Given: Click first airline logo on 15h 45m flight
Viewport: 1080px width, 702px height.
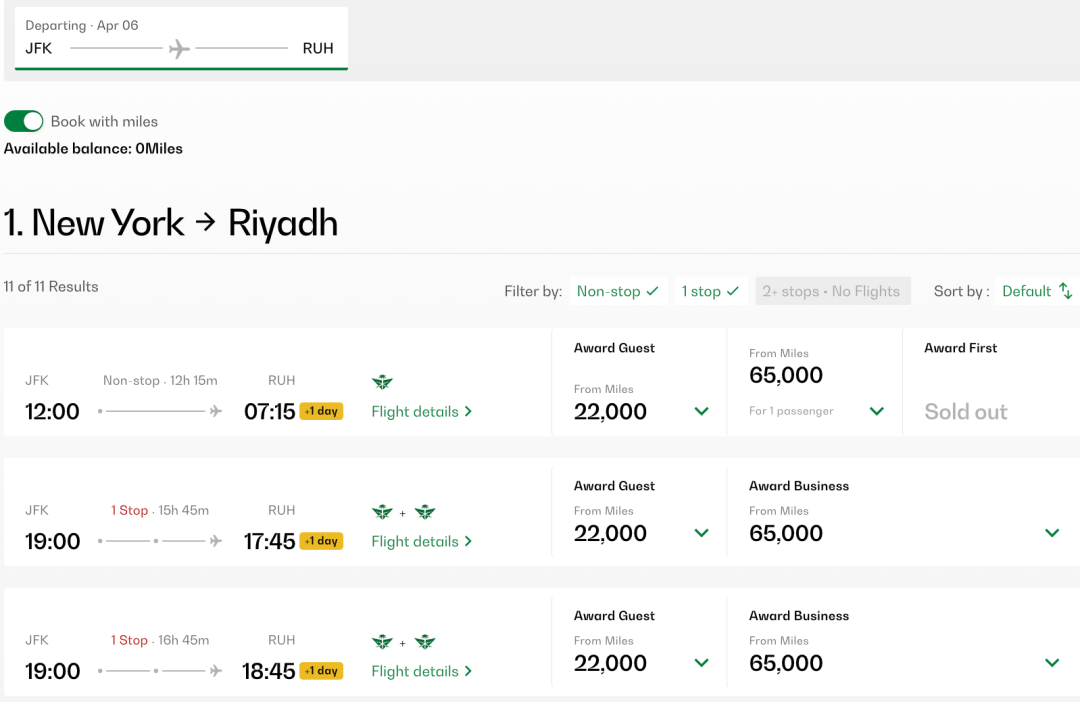Looking at the screenshot, I should [x=382, y=512].
